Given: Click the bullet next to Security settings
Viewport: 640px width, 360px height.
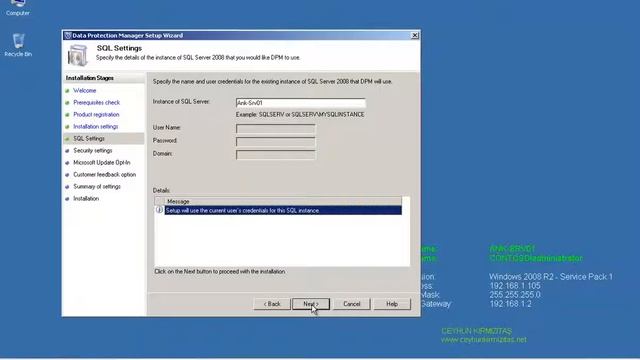Looking at the screenshot, I should (67, 151).
